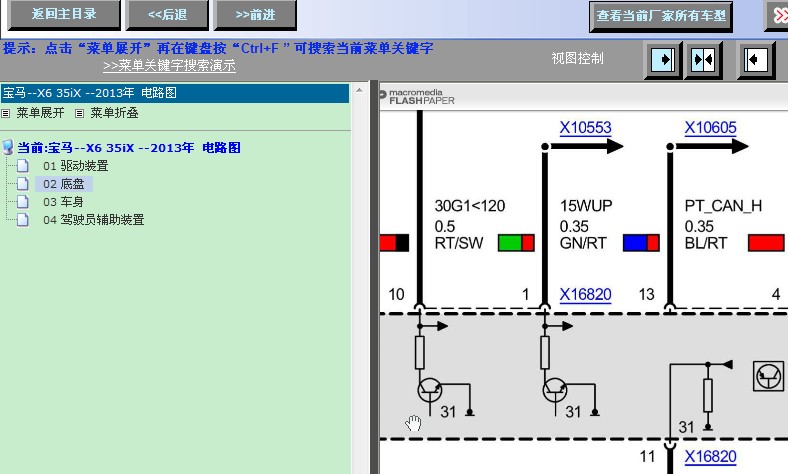
Task: Click the page icon beside 02 底盘
Action: click(23, 183)
